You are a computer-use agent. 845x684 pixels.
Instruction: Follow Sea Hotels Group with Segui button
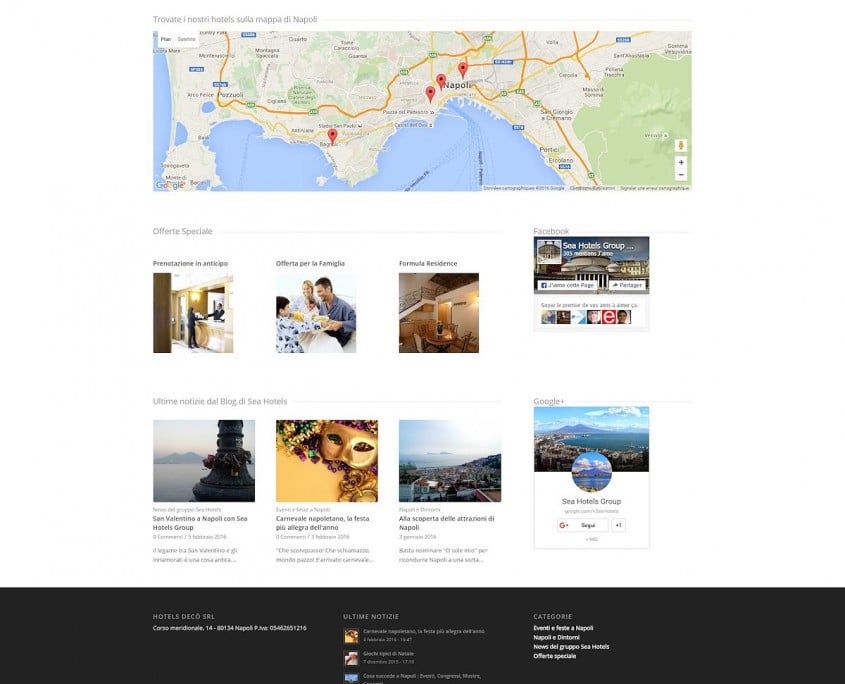pos(582,525)
